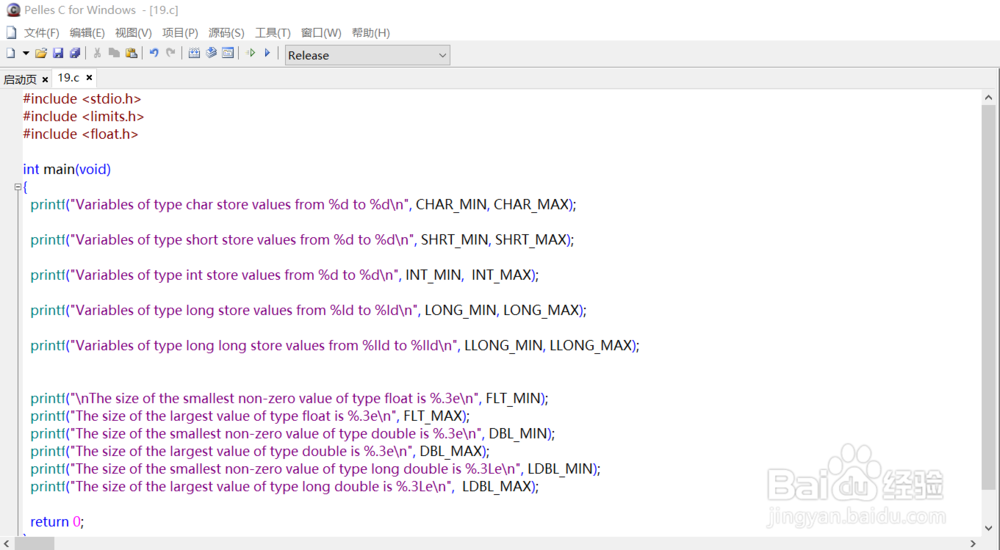This screenshot has width=1000, height=550.
Task: Click on FLT_MAX in the code
Action: tap(433, 416)
